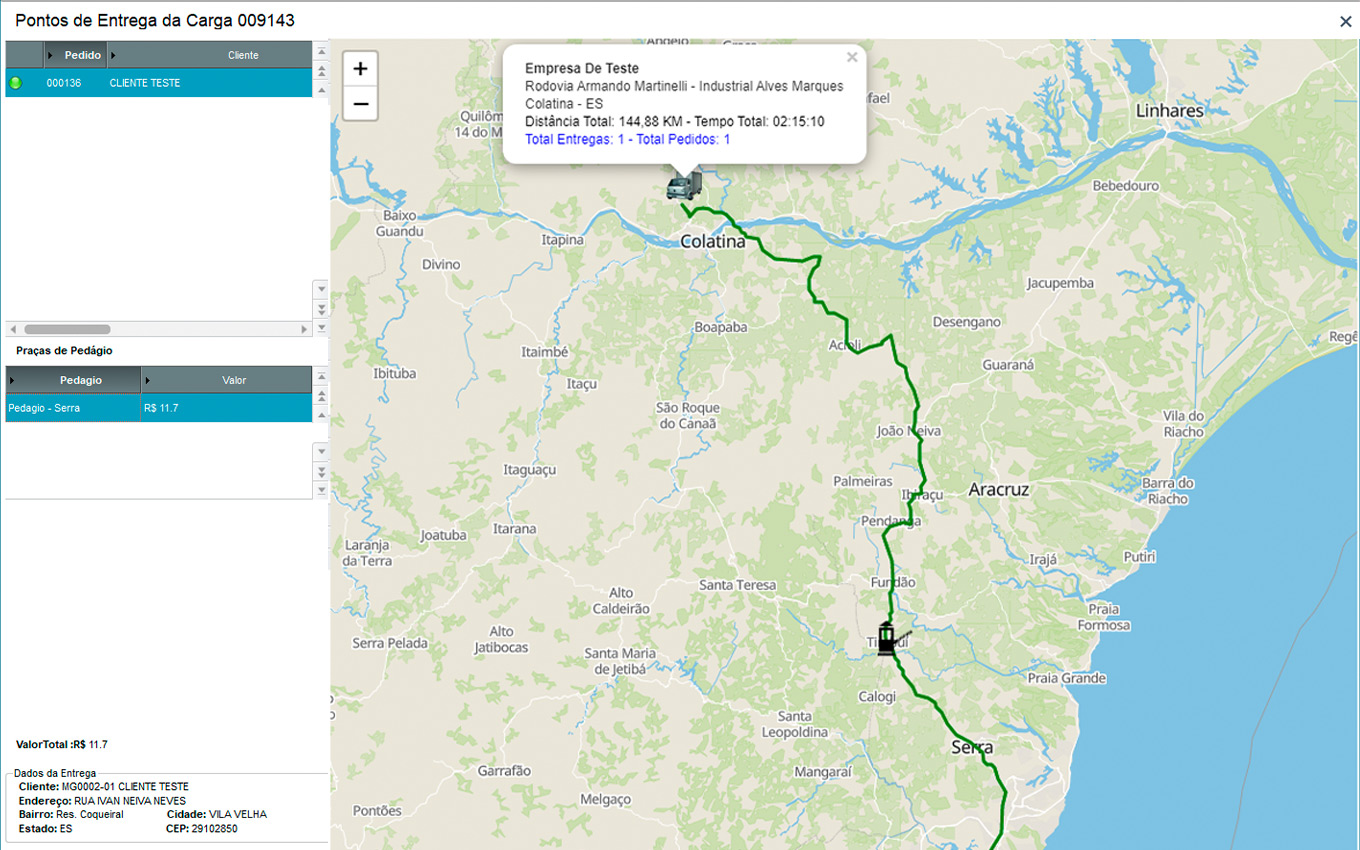Click the toll booth marker on route
1360x850 pixels.
886,638
